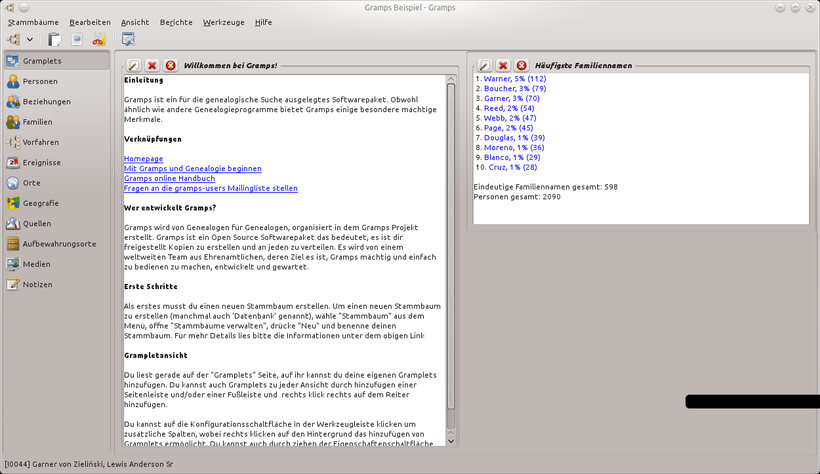Select surname Blanco, 1% (29)
The image size is (820, 474).
pyautogui.click(x=512, y=157)
